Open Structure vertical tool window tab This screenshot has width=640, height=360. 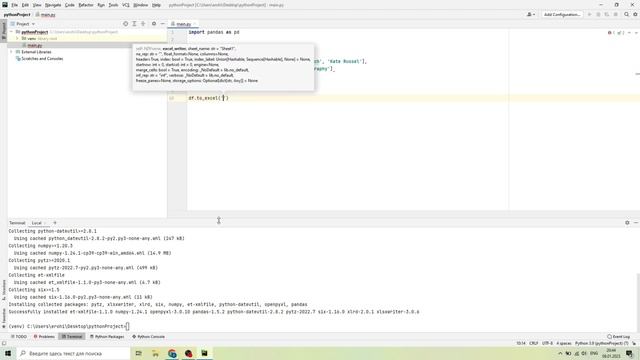[x=4, y=290]
